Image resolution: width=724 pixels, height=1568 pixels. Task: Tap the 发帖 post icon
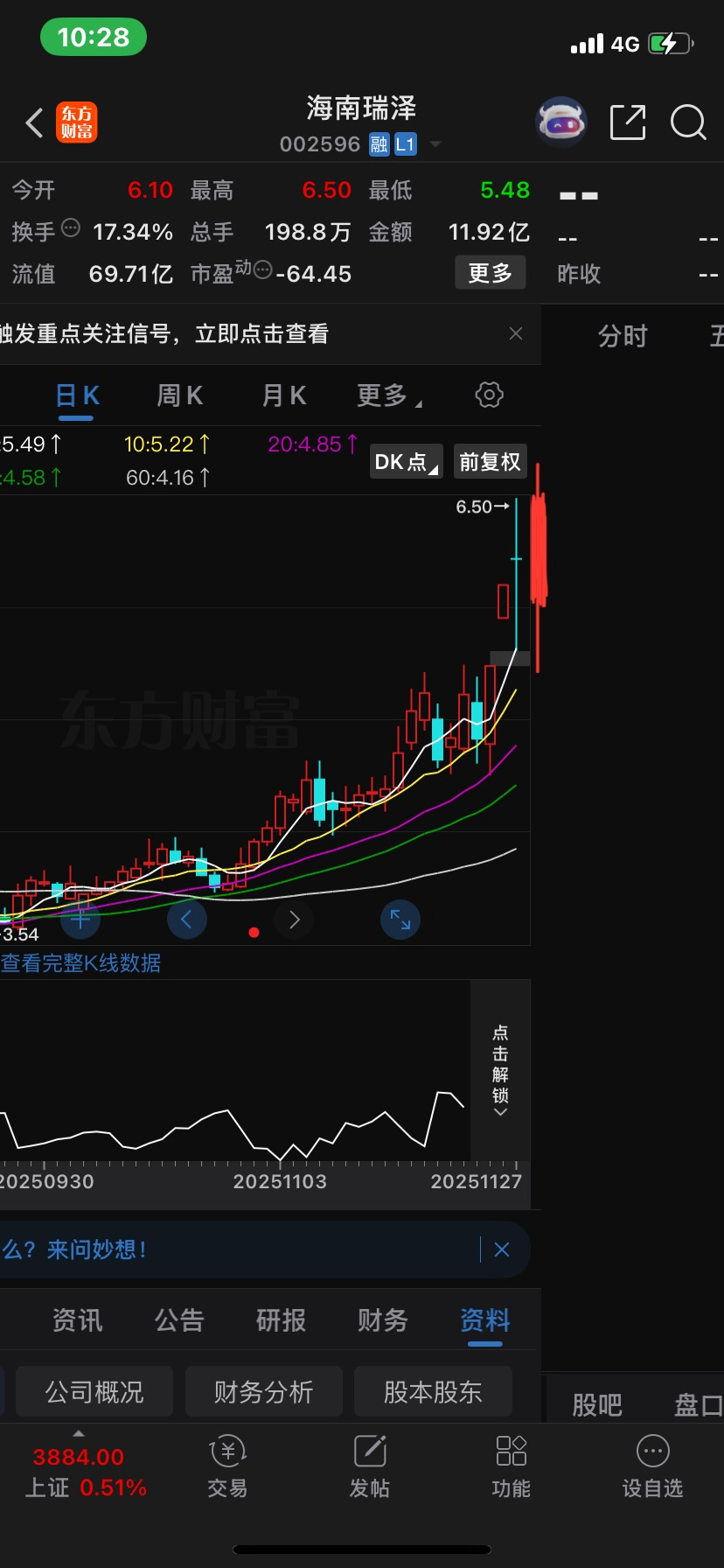tap(370, 1467)
